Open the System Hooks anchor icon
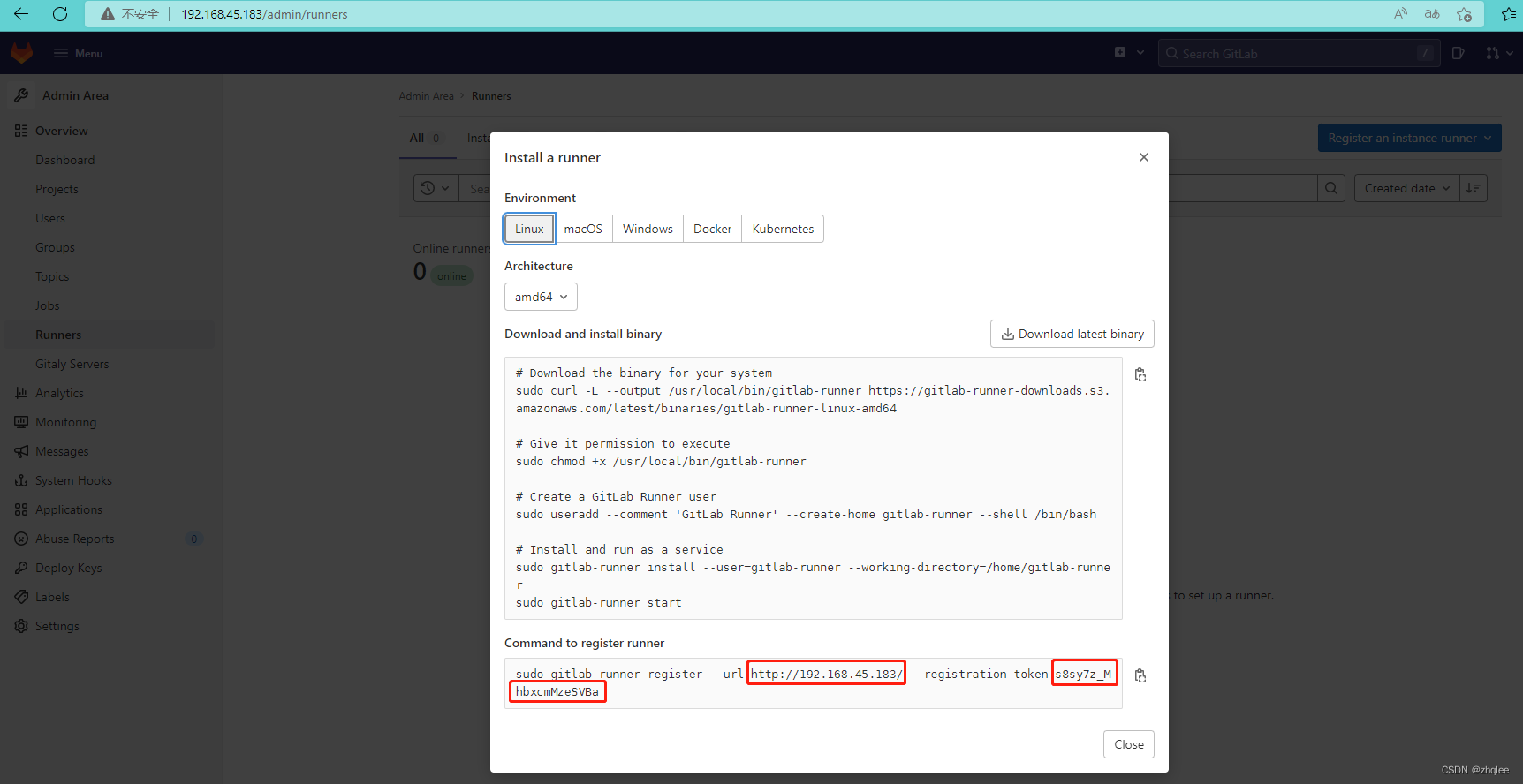Image resolution: width=1523 pixels, height=784 pixels. [21, 480]
